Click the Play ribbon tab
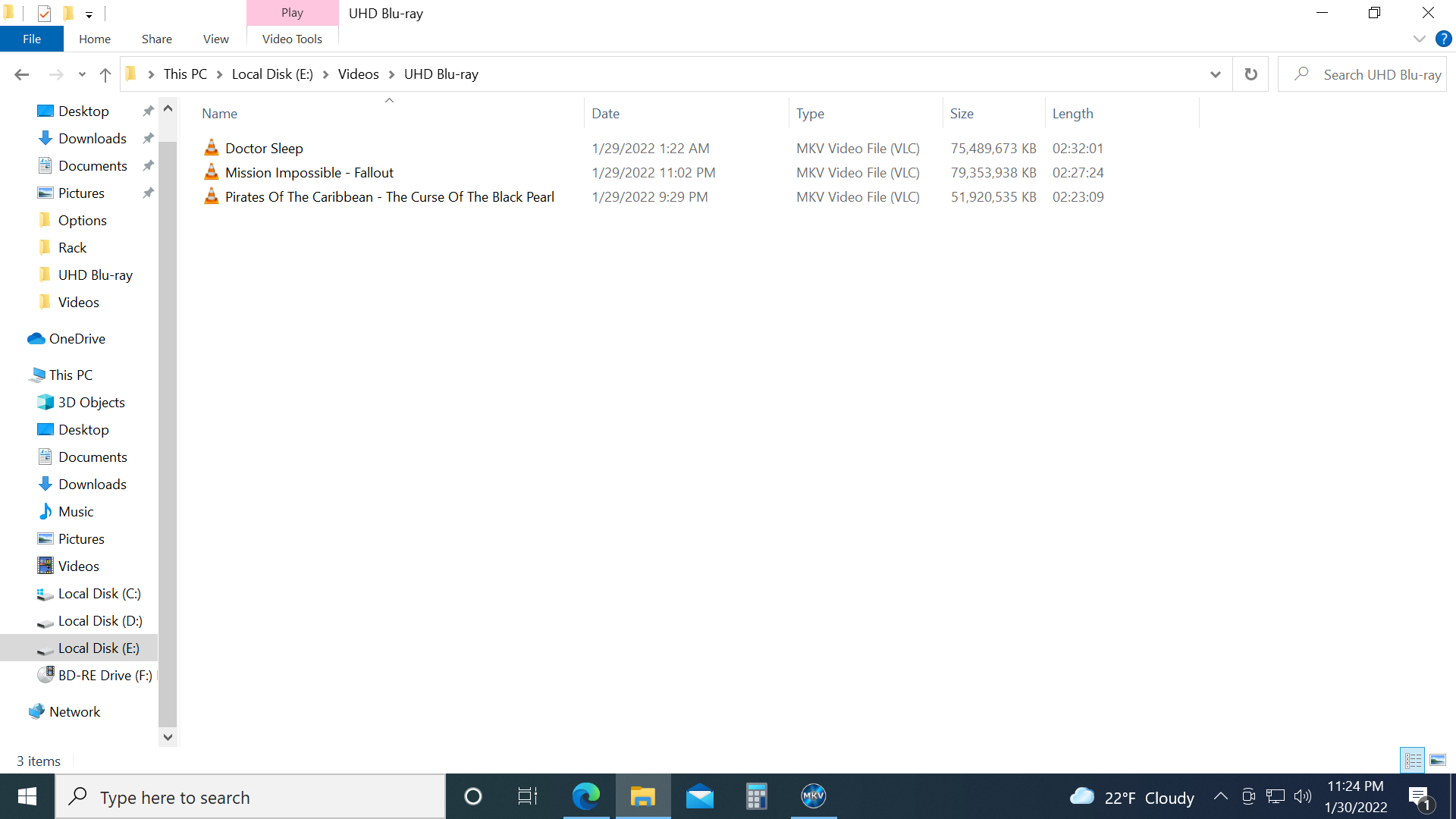1456x819 pixels. point(292,12)
